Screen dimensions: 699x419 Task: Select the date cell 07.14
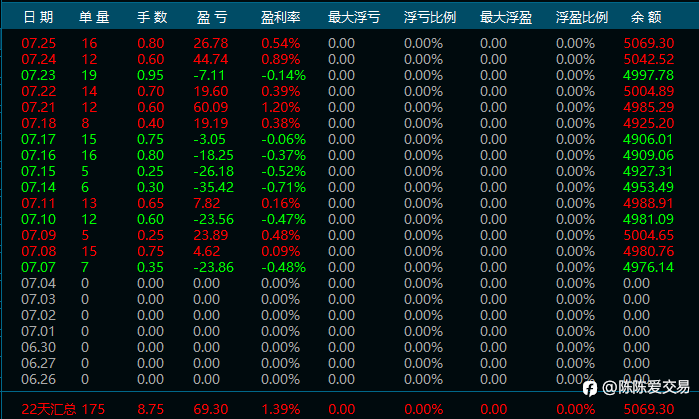pos(39,187)
